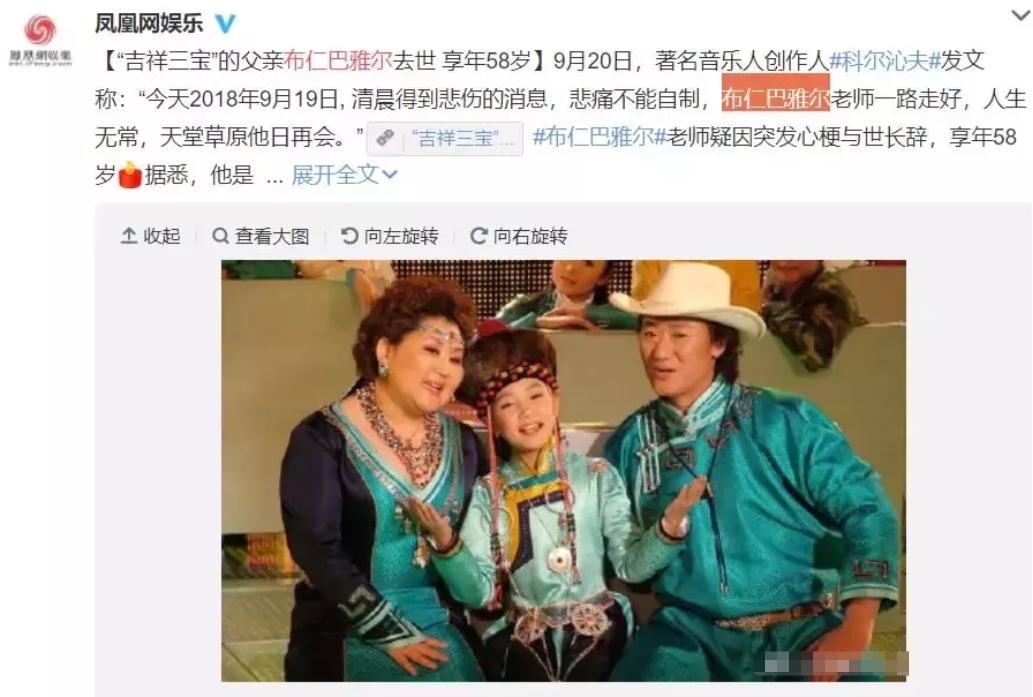Click the 凤凰网娱乐 profile avatar logo

click(40, 40)
